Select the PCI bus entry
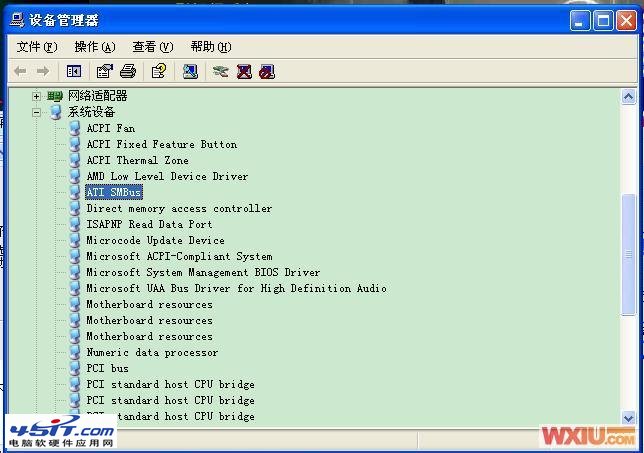The image size is (644, 453). (107, 368)
